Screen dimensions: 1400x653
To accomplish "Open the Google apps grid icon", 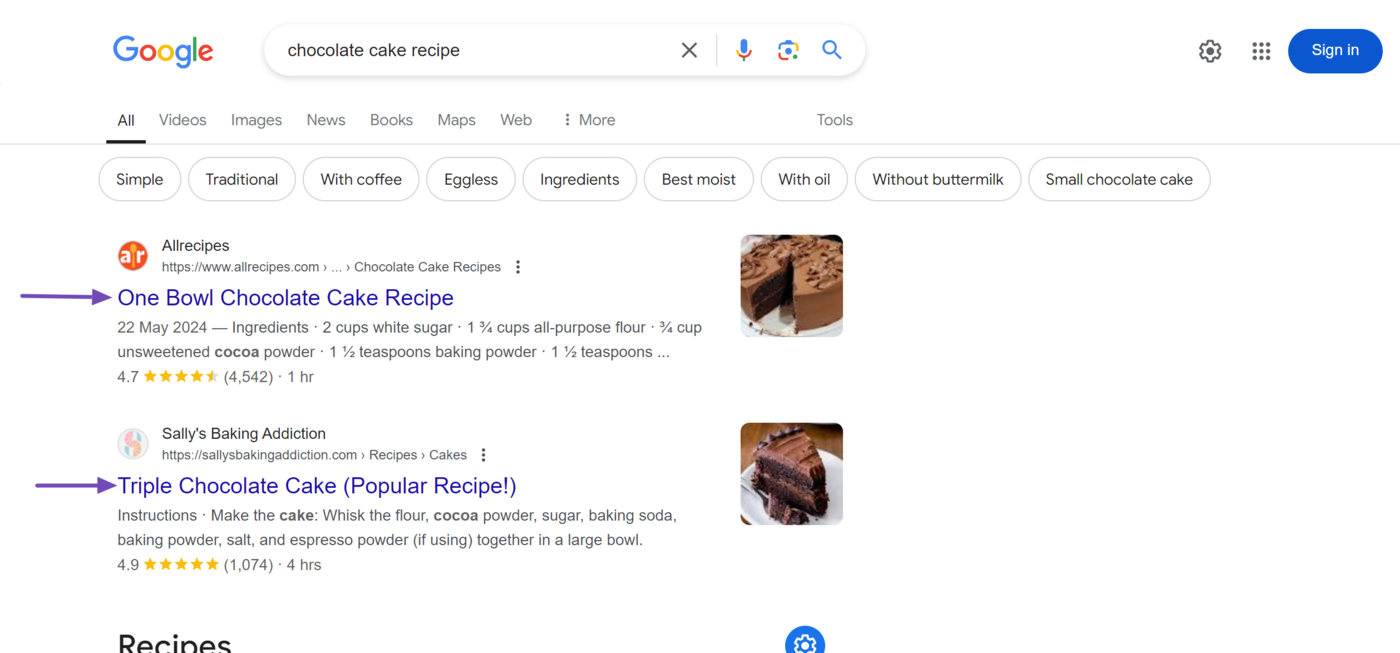I will click(x=1261, y=51).
